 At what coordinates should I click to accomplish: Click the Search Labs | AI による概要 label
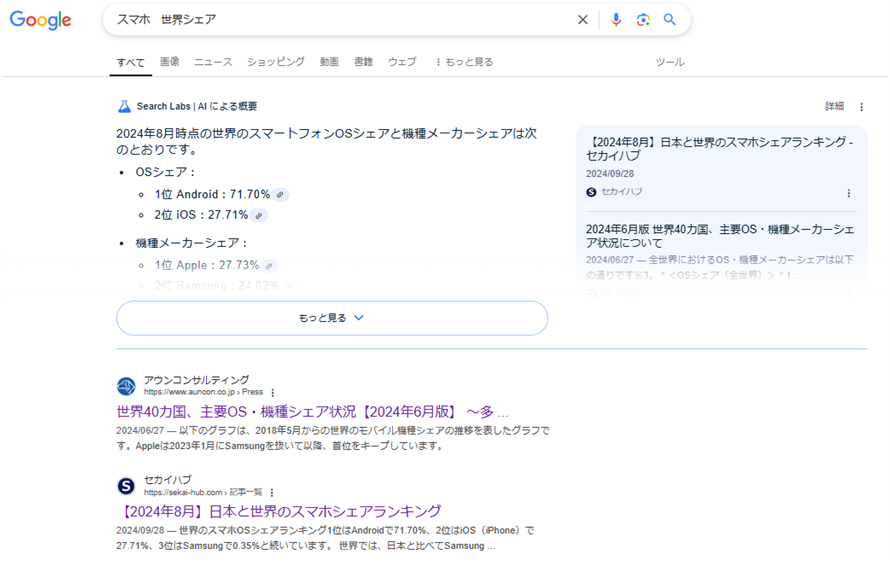click(x=196, y=106)
